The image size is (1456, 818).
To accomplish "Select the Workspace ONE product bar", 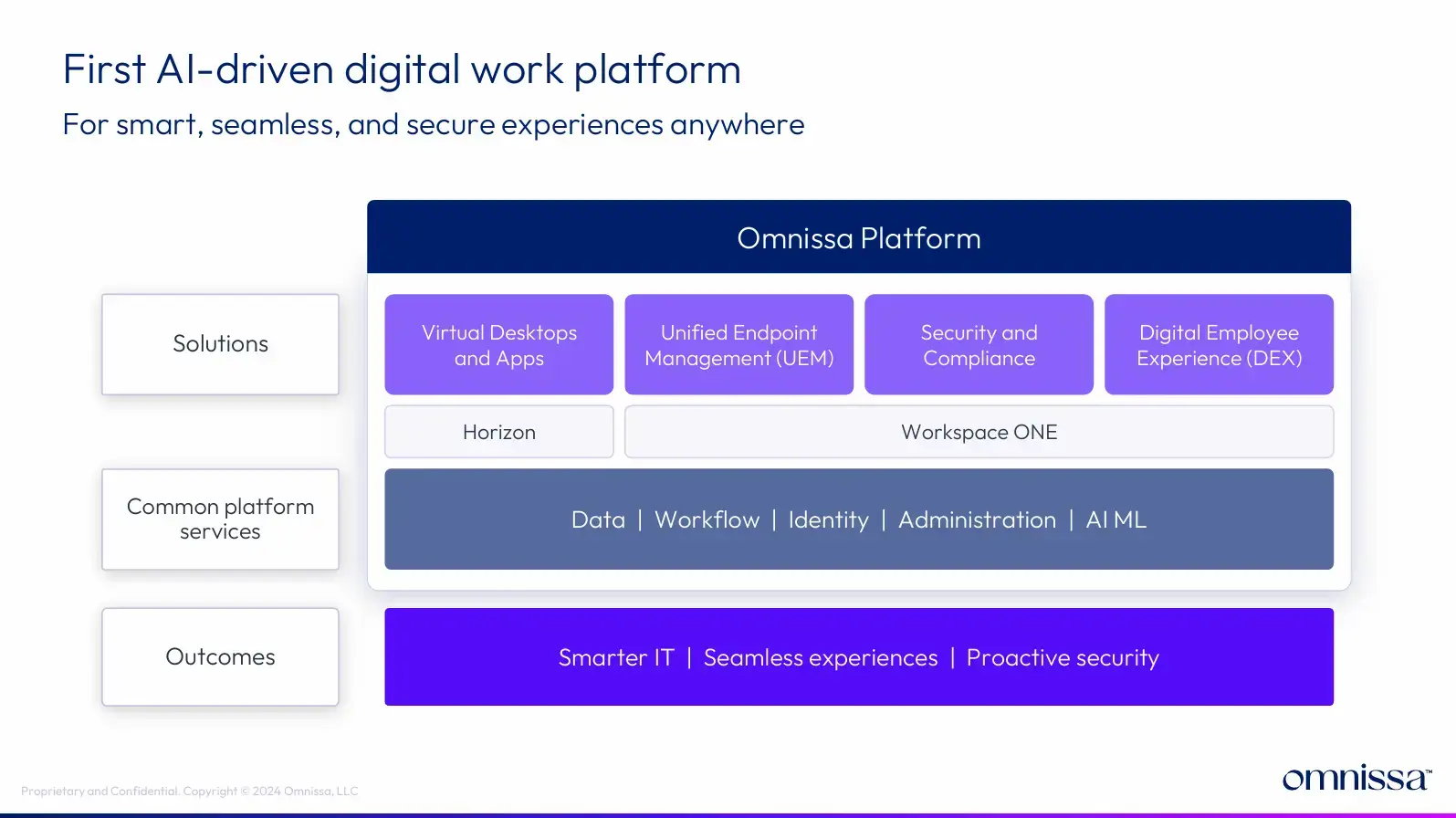I will pyautogui.click(x=979, y=432).
